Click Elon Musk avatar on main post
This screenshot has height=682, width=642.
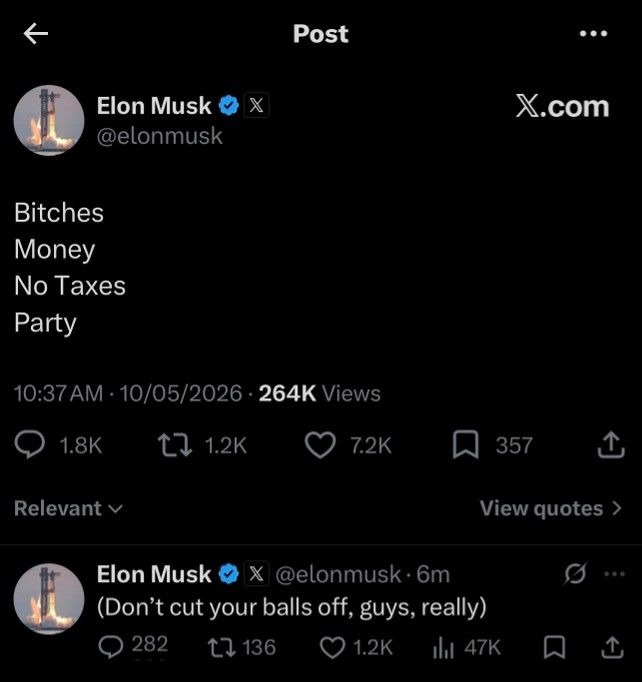click(49, 120)
